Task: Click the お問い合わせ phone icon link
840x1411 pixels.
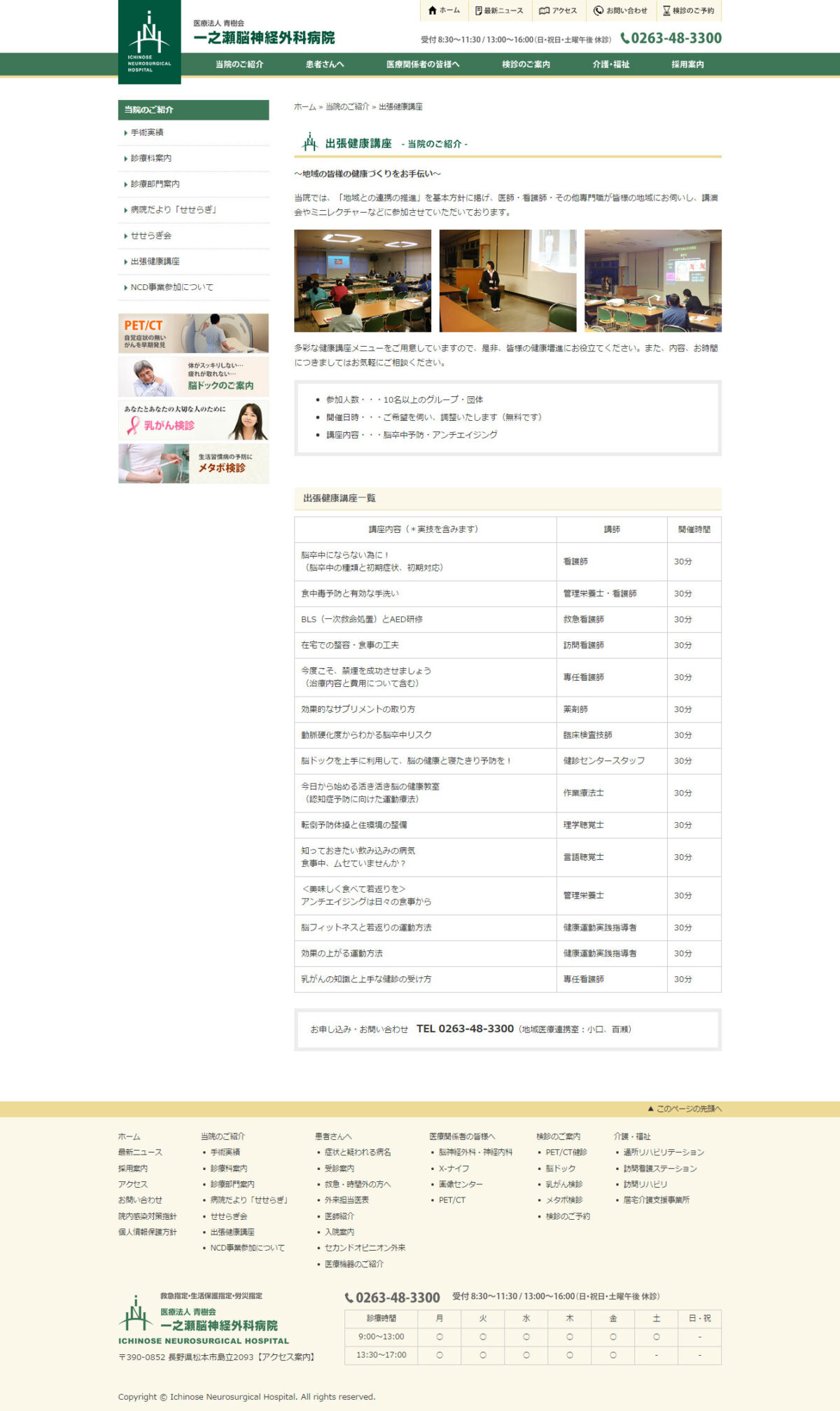Action: [x=598, y=11]
